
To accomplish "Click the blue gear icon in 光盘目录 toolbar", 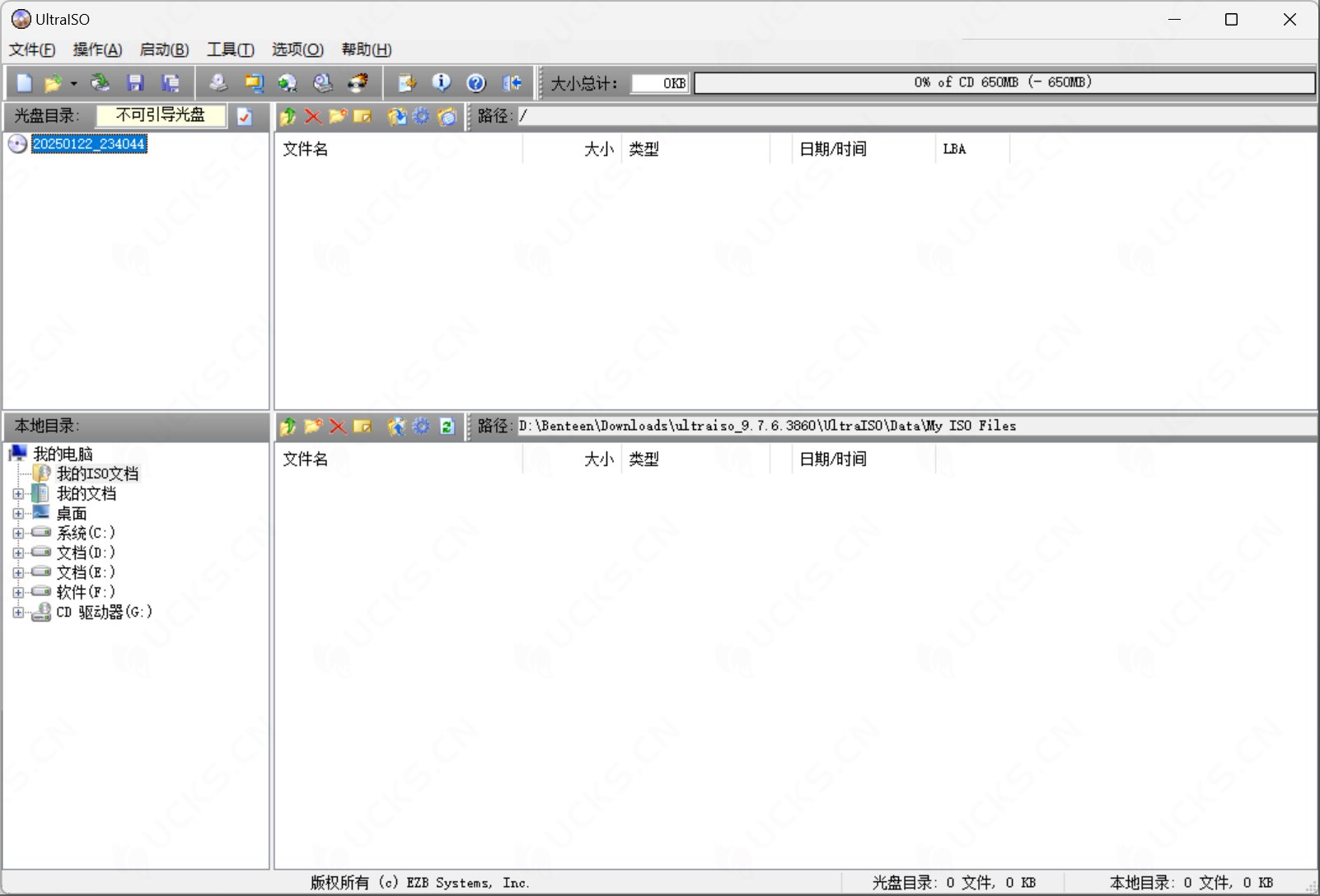I will click(422, 116).
